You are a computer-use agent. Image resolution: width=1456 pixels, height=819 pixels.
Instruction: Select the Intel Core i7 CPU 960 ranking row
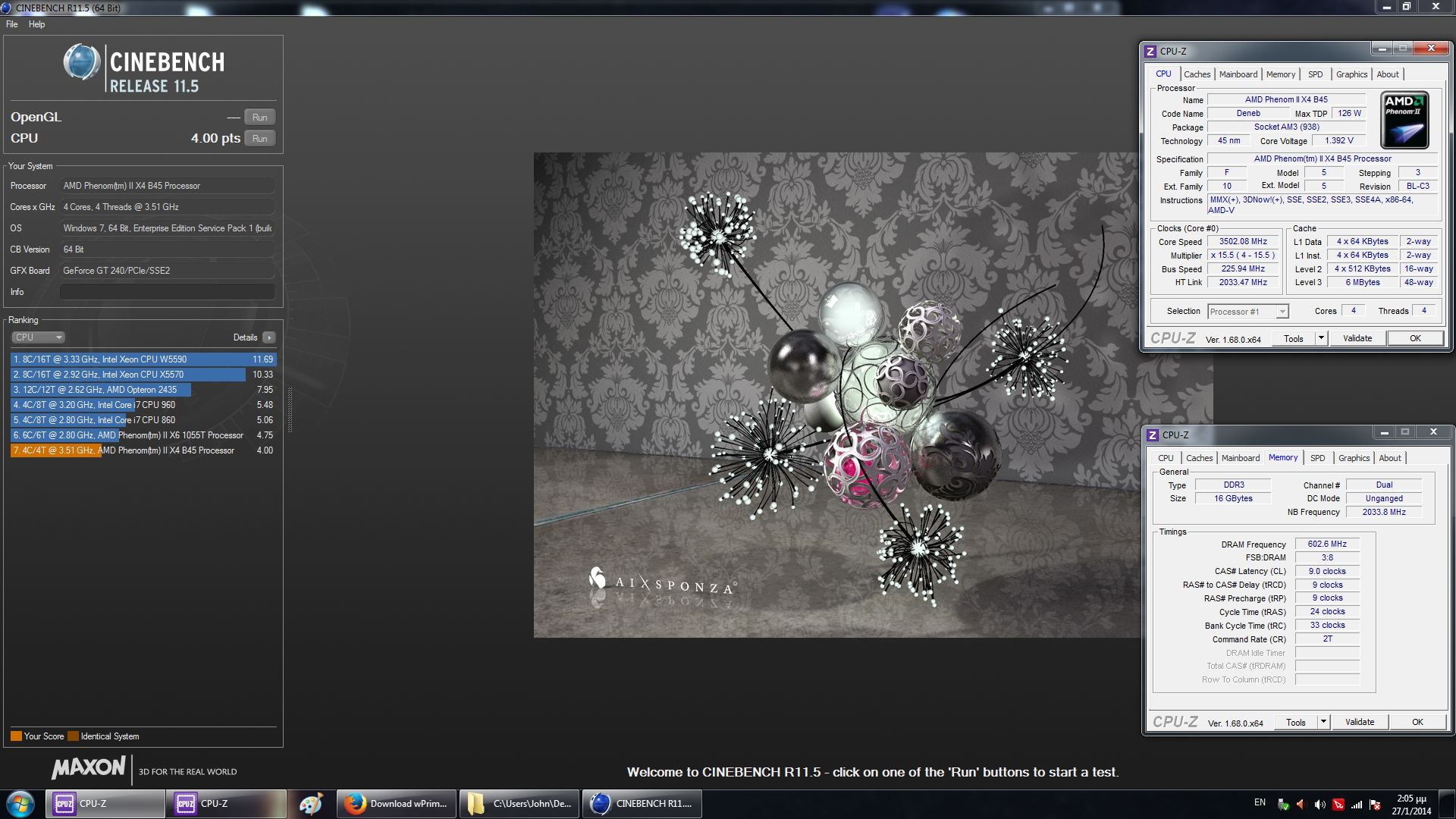(x=143, y=405)
